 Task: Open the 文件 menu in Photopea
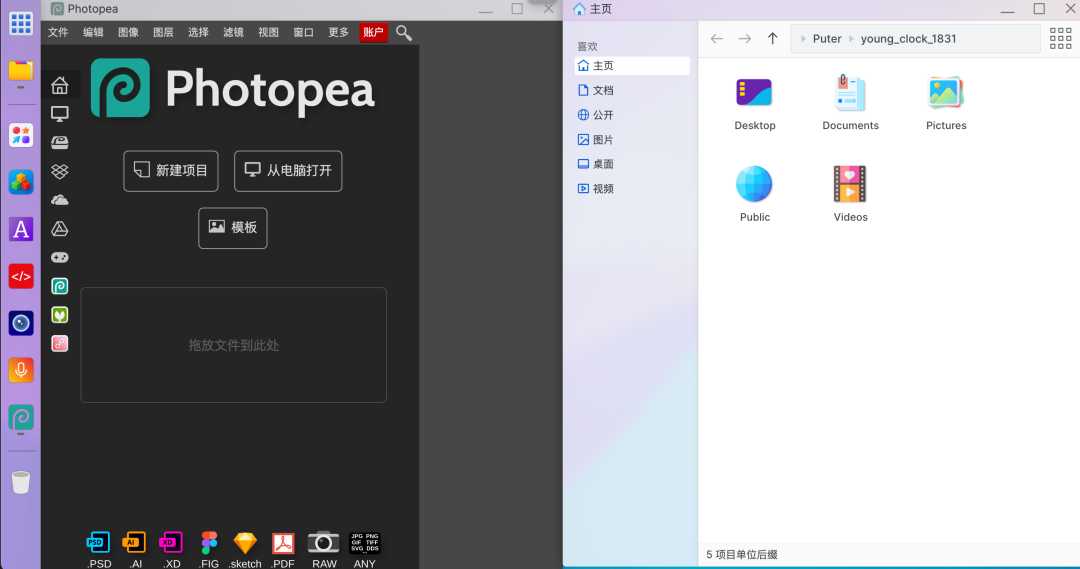(58, 32)
